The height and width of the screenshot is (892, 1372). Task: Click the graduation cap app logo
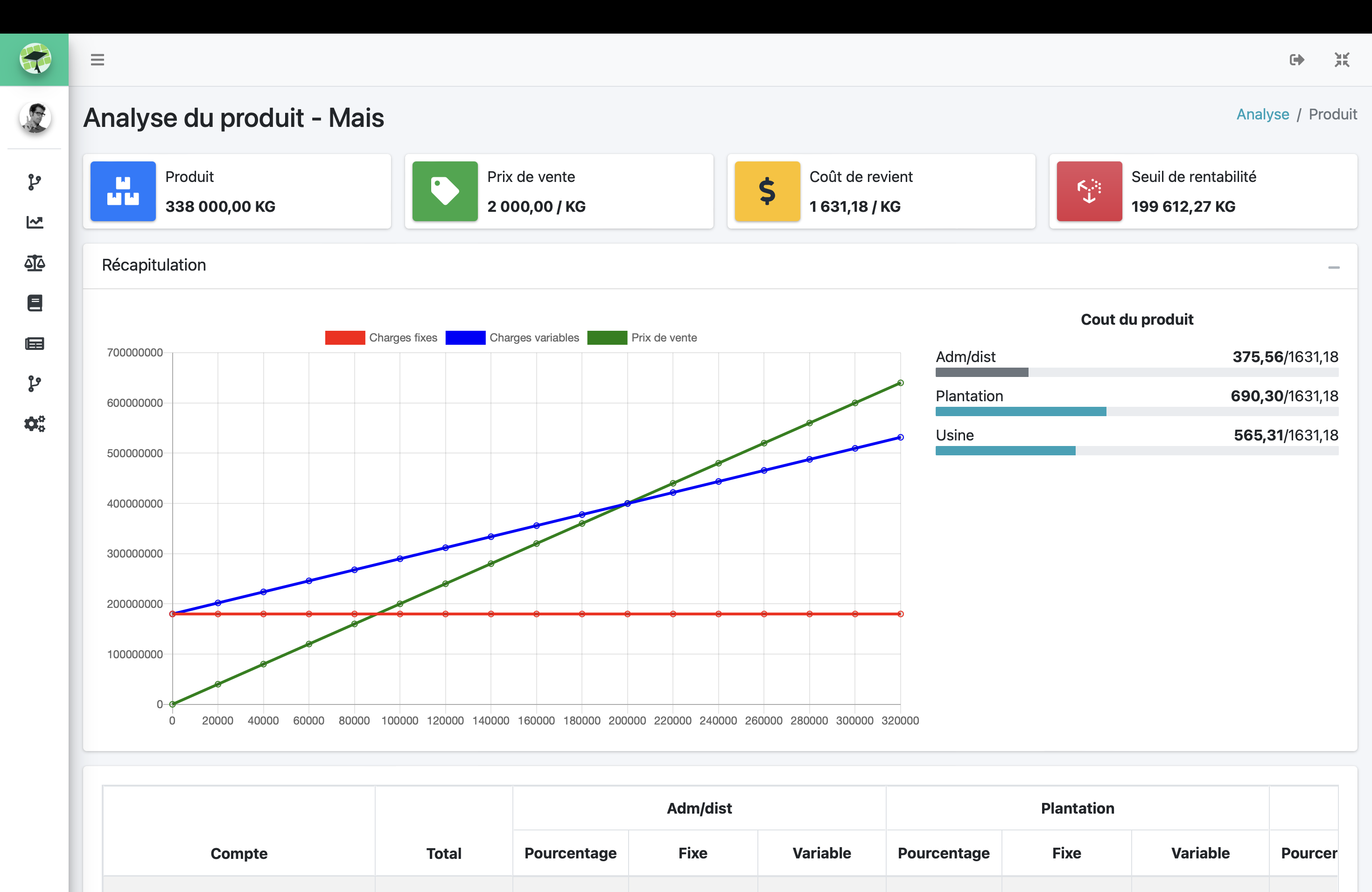35,59
